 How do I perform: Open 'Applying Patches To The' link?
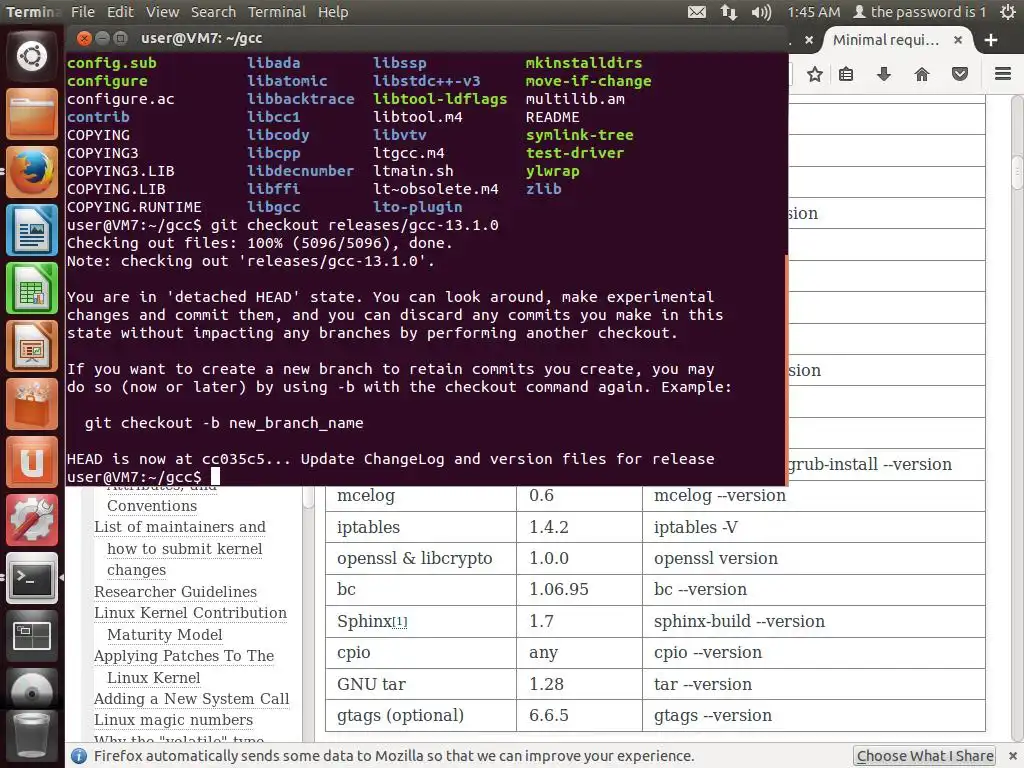point(184,656)
